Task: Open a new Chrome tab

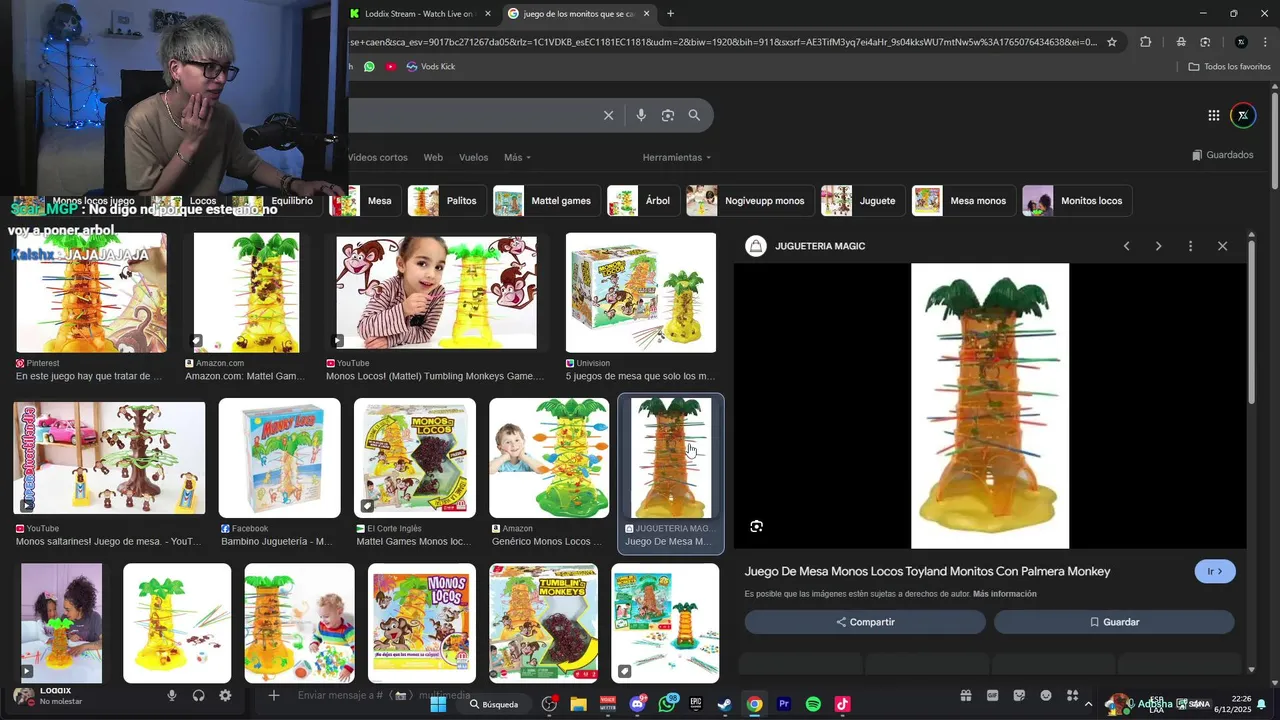Action: pos(670,14)
